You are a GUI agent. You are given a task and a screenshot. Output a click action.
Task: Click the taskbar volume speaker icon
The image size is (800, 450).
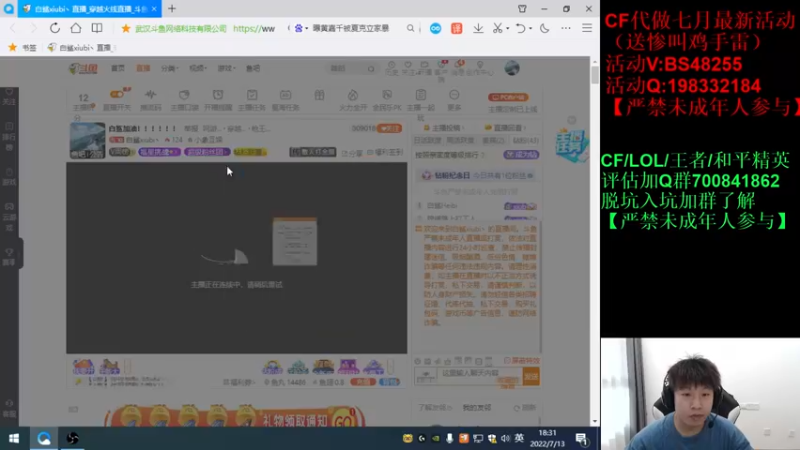click(505, 438)
